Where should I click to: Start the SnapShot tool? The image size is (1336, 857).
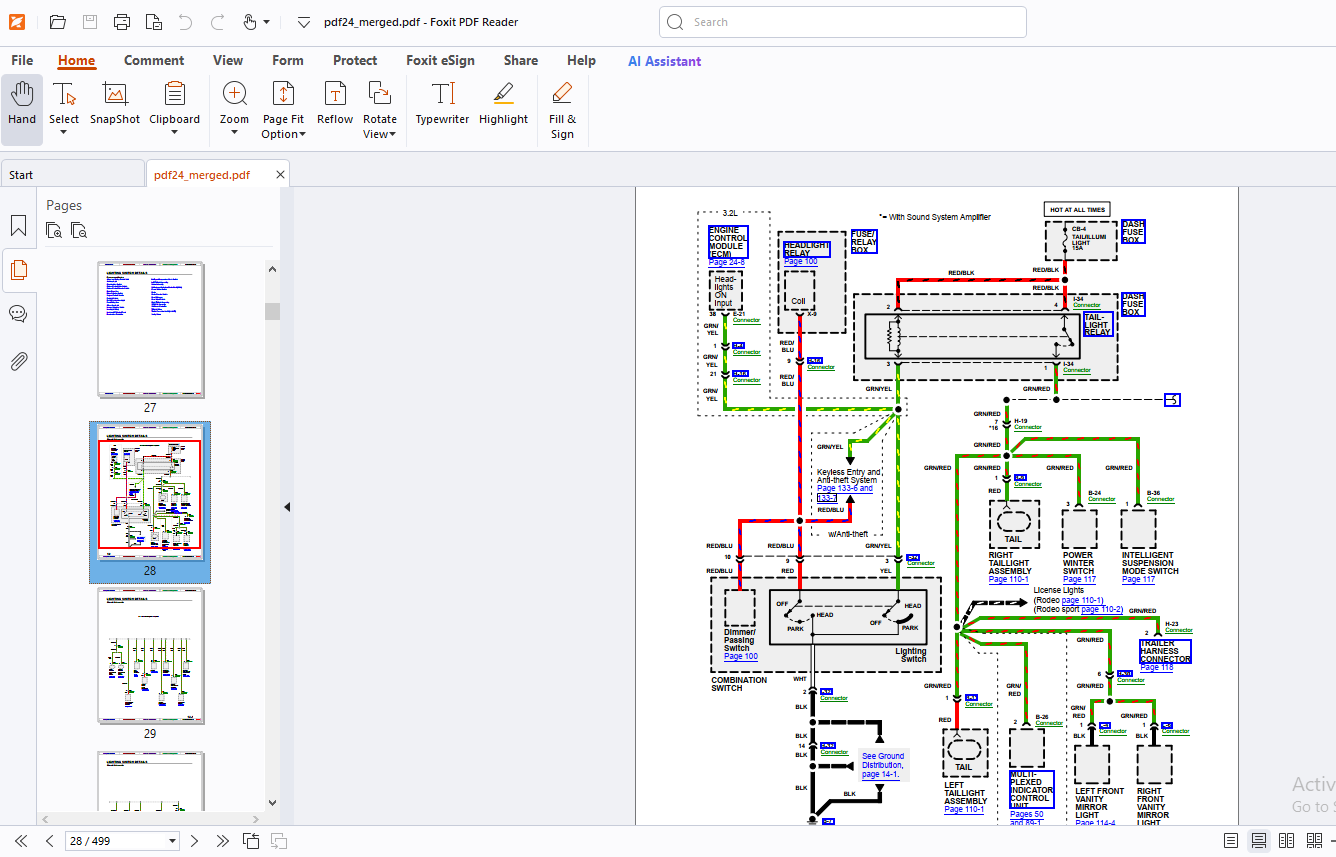[115, 104]
